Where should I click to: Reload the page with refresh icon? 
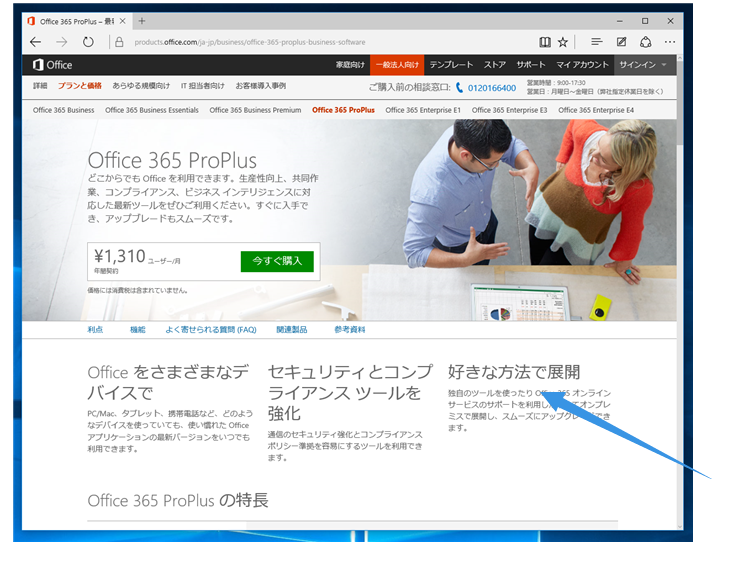[88, 42]
